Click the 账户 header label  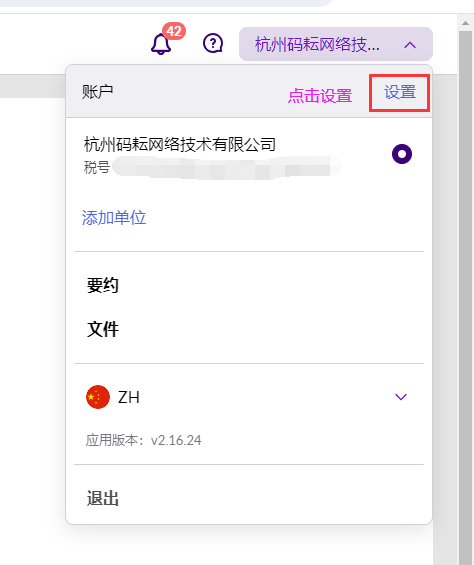pyautogui.click(x=97, y=92)
